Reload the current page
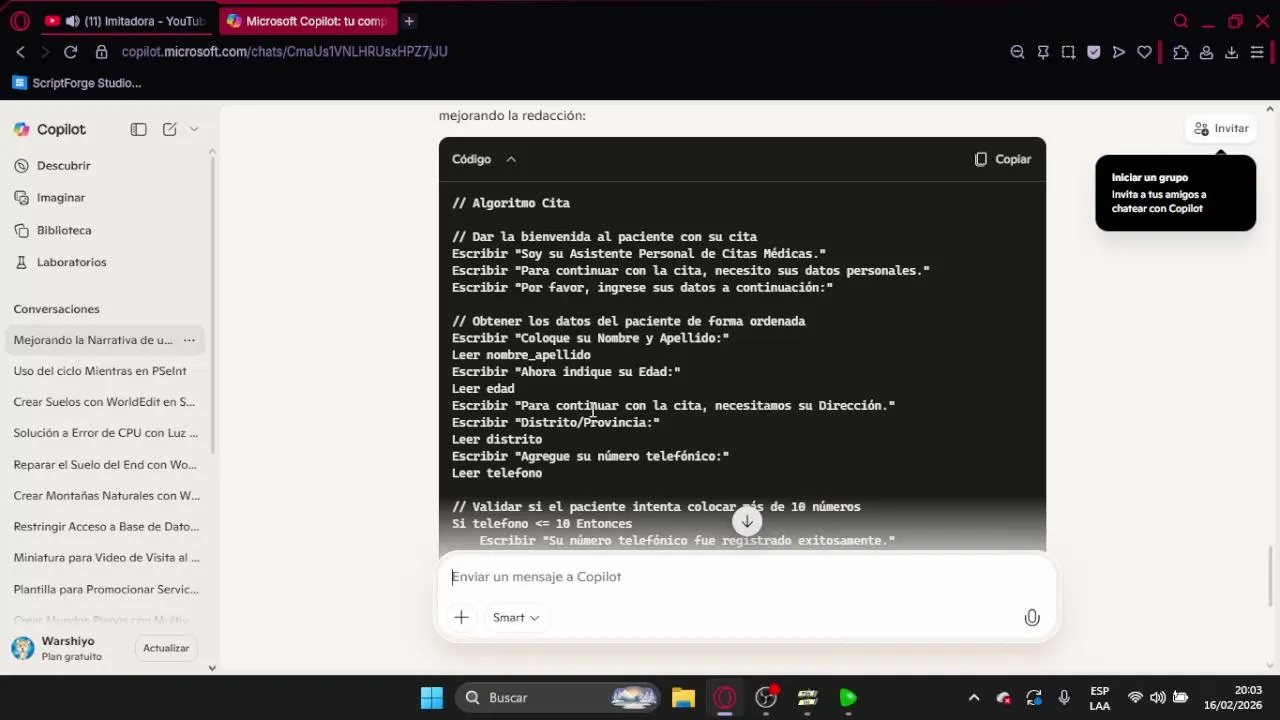1280x720 pixels. pos(70,52)
